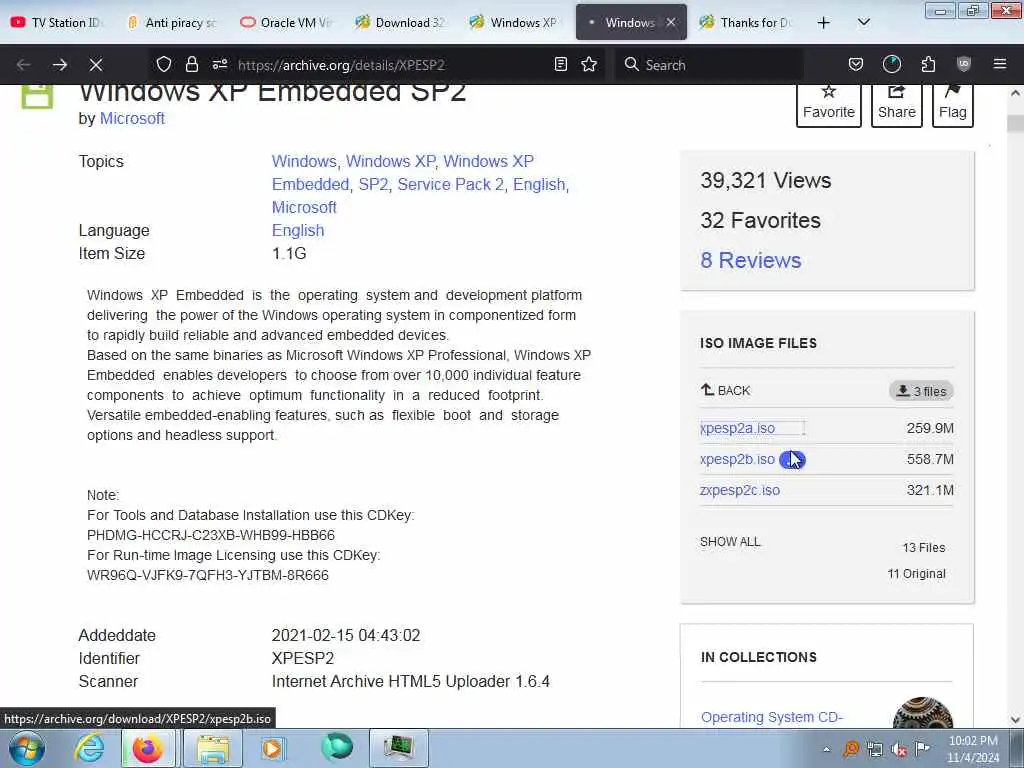Open Windows Media Player in taskbar

coord(273,748)
